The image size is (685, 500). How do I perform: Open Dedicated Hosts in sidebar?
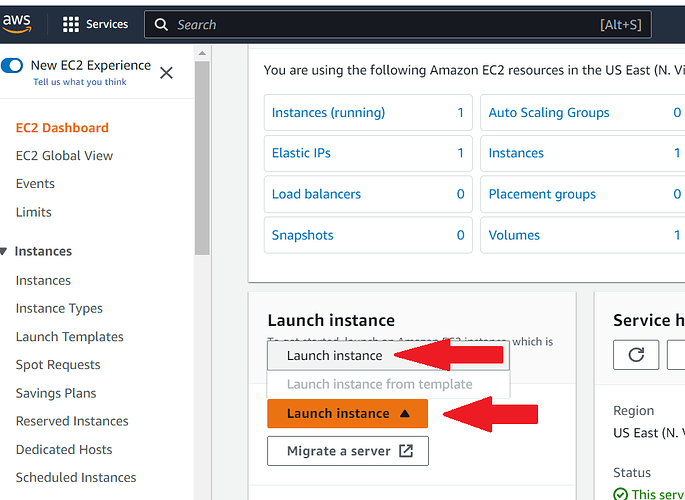click(x=64, y=449)
